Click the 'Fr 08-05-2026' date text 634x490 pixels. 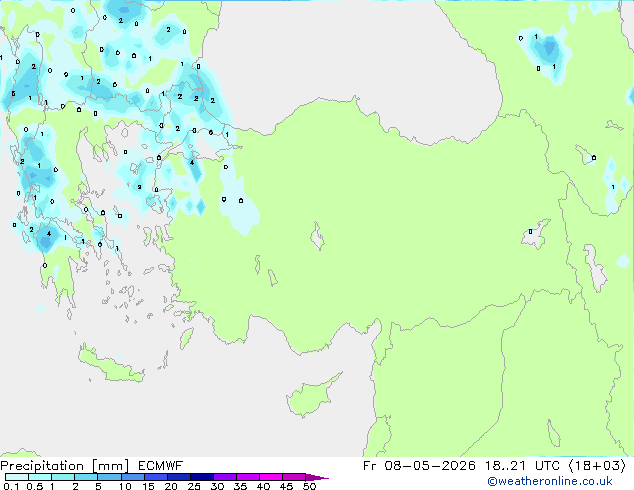pyautogui.click(x=419, y=466)
